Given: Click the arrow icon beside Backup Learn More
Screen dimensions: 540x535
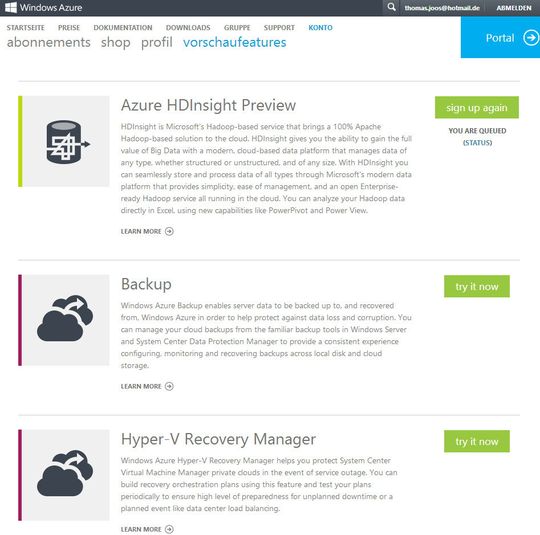Looking at the screenshot, I should [x=169, y=387].
